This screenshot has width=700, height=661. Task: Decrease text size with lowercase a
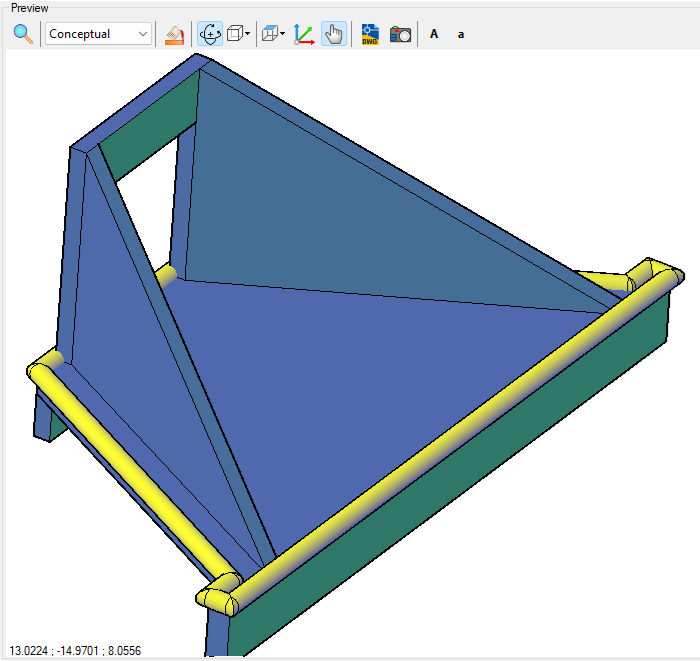[x=461, y=35]
